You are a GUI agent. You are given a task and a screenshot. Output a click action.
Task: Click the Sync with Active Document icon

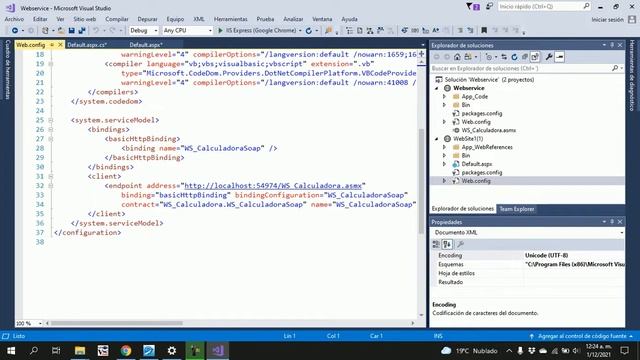pos(504,57)
